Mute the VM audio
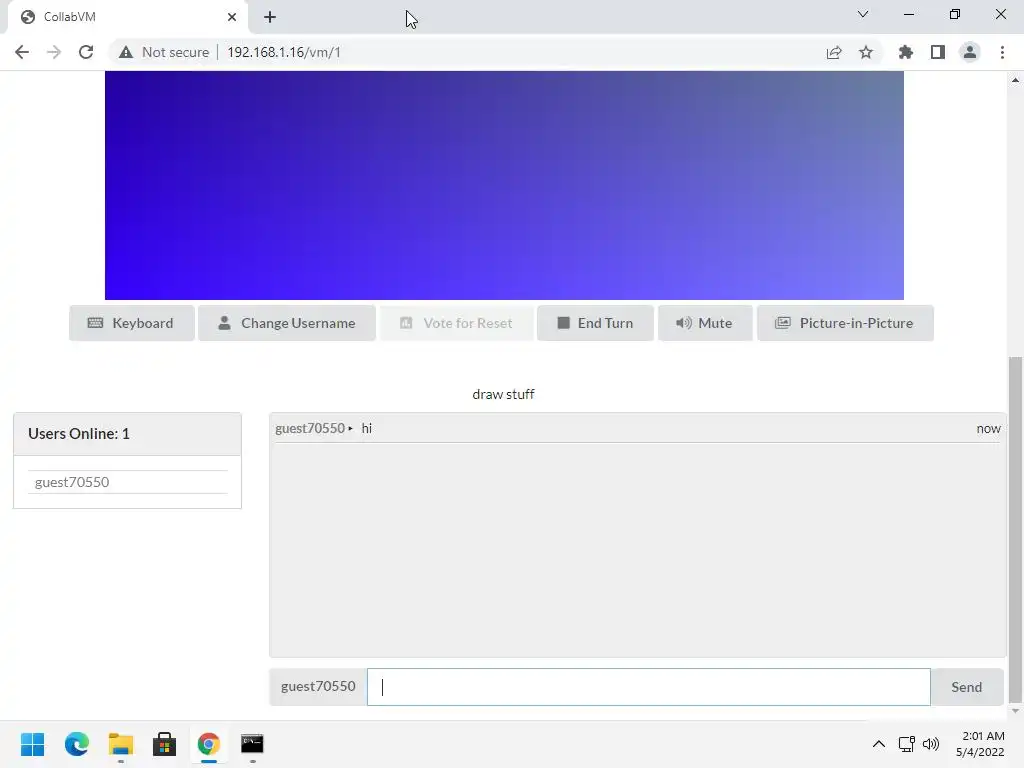The width and height of the screenshot is (1024, 768). 705,323
